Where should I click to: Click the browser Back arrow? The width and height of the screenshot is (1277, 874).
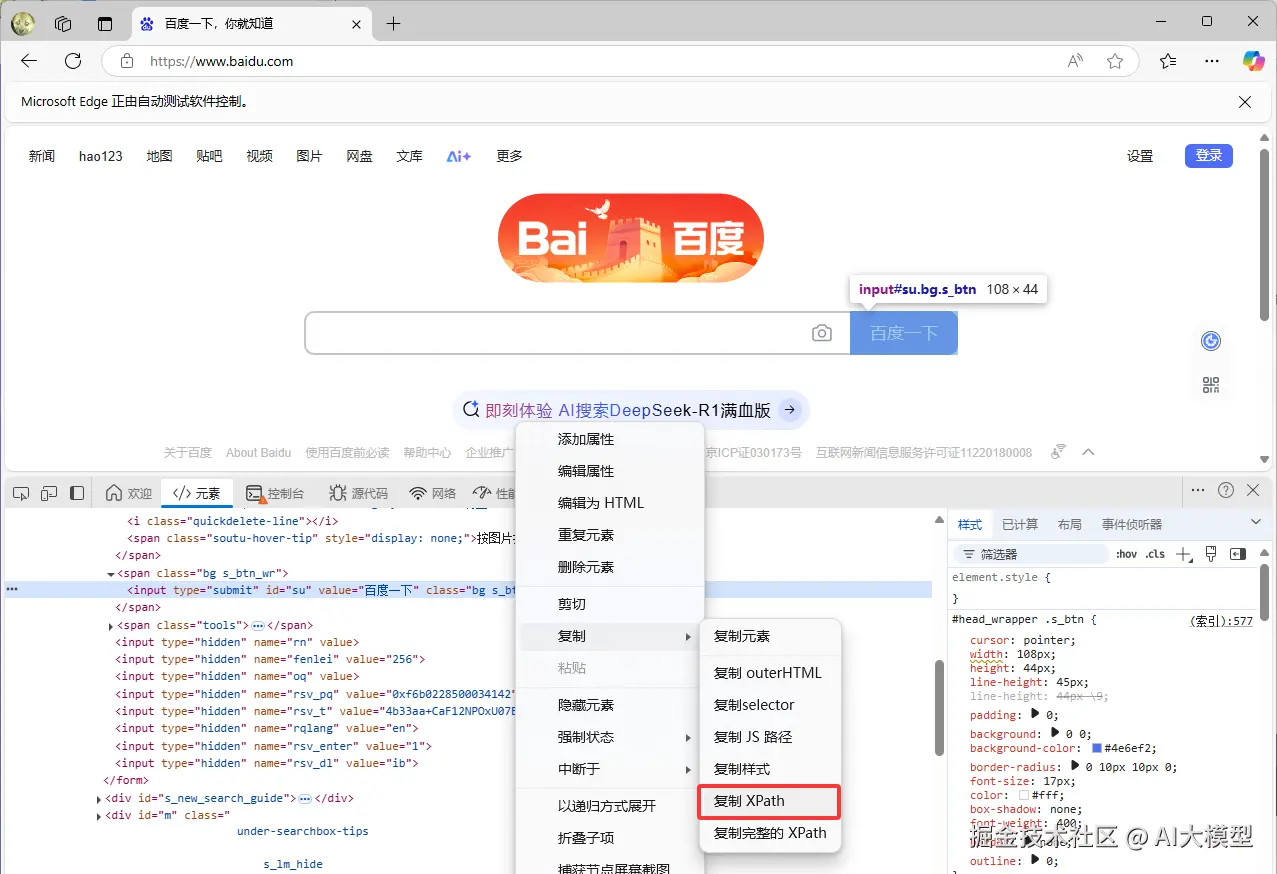coord(29,61)
